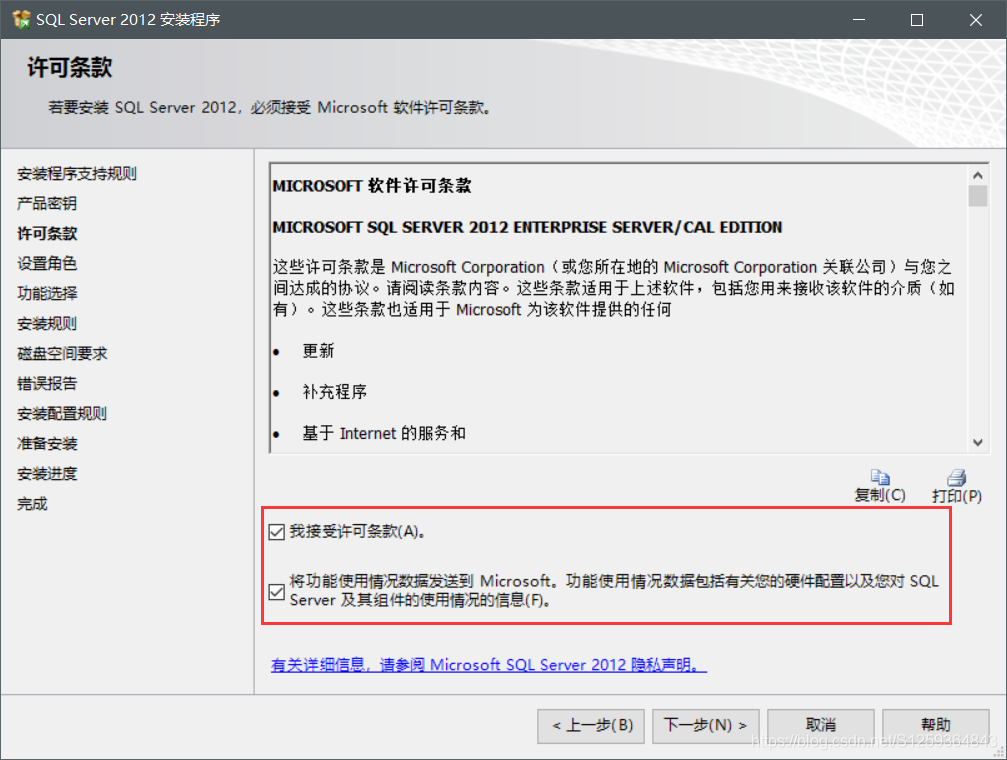
Task: Toggle the send feature usage data to Microsoft checkbox
Action: pos(277,592)
